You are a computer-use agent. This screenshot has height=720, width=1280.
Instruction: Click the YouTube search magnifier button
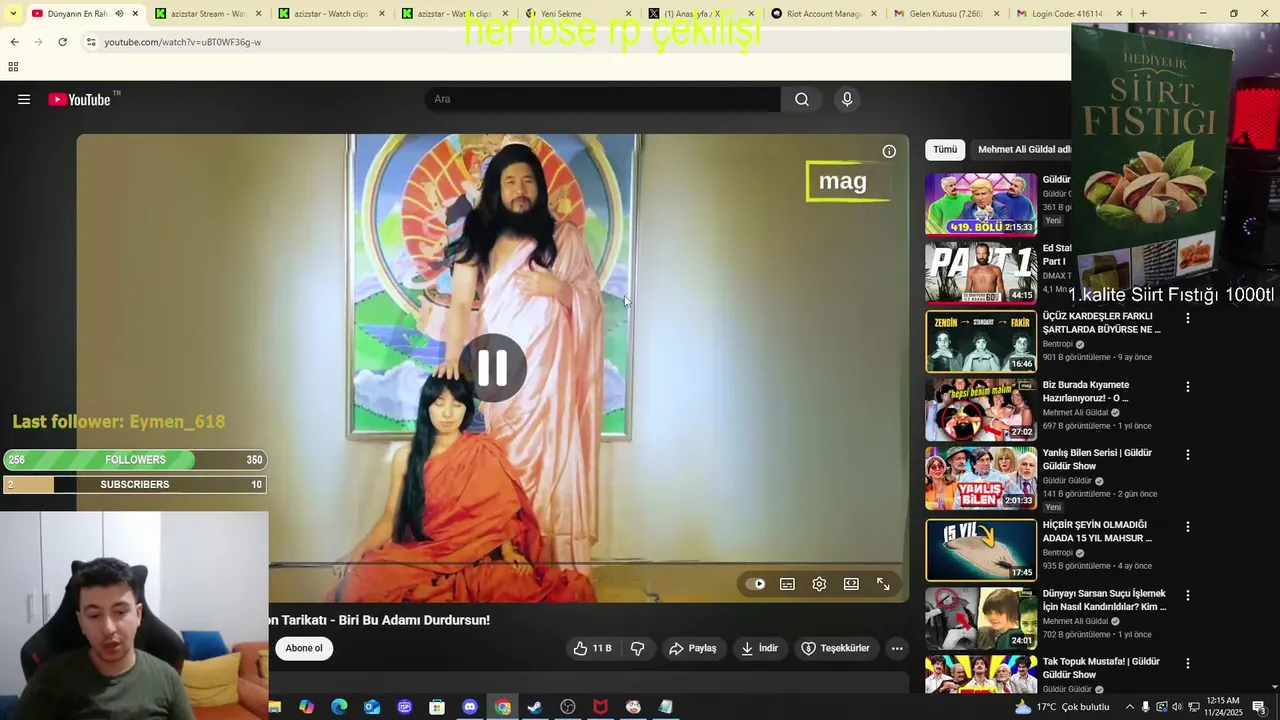tap(802, 99)
